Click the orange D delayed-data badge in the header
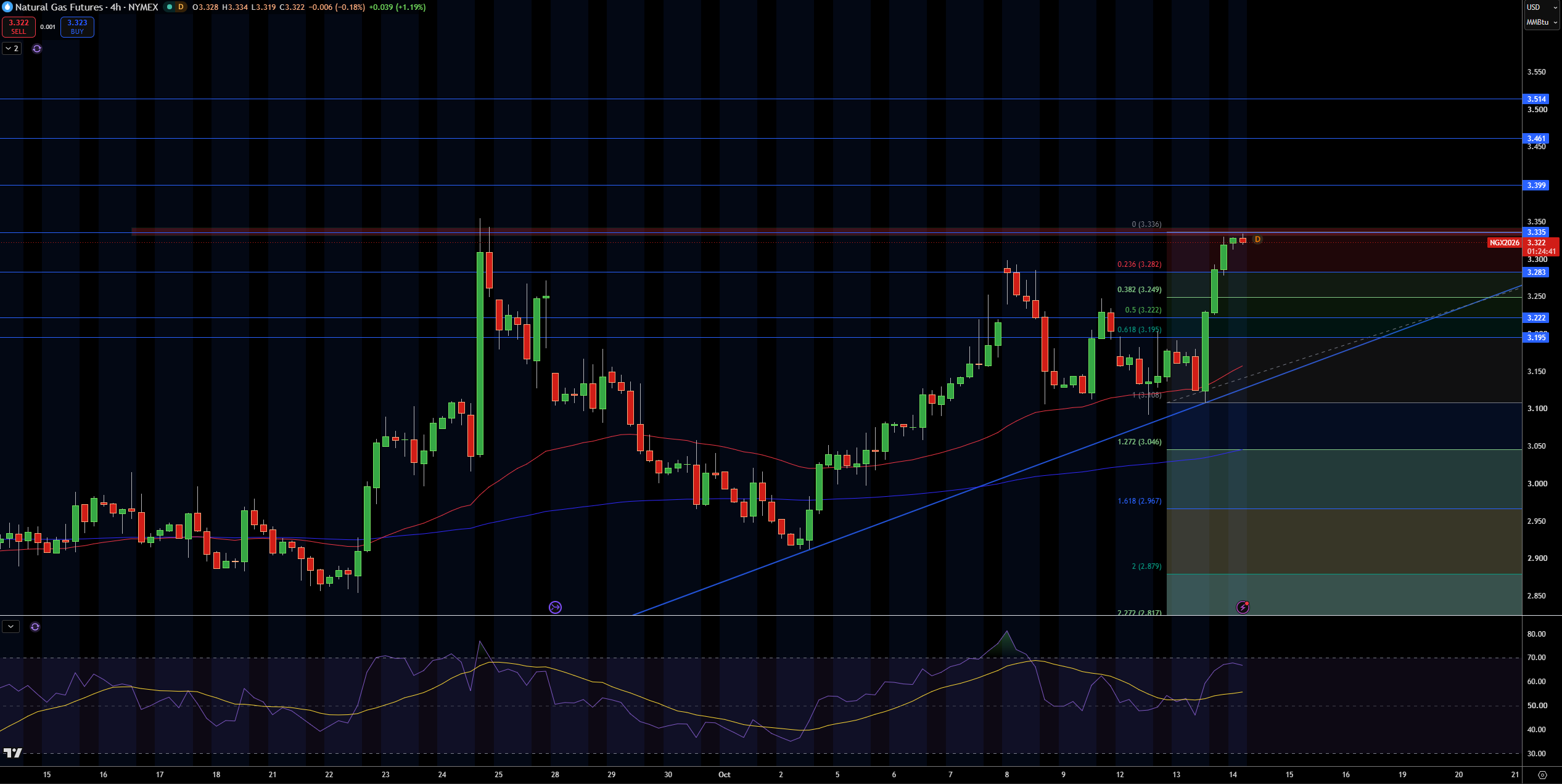 181,7
